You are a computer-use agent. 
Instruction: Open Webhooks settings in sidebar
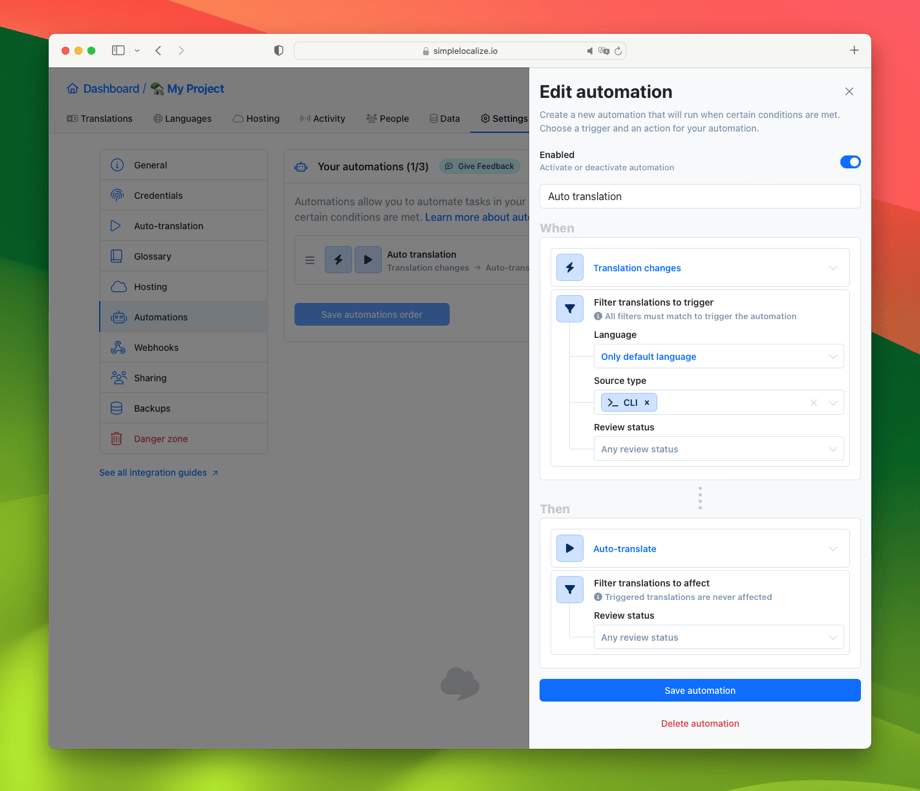point(184,348)
